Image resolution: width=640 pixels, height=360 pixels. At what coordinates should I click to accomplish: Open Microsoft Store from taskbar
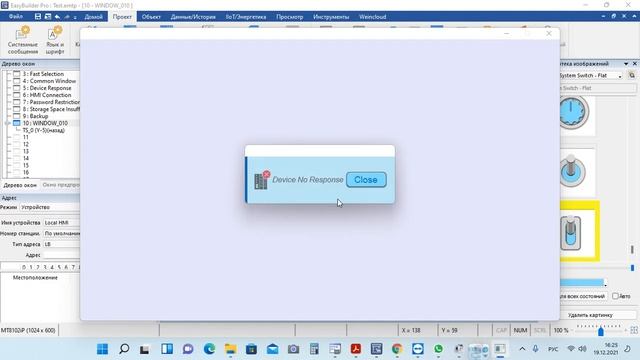(x=251, y=349)
